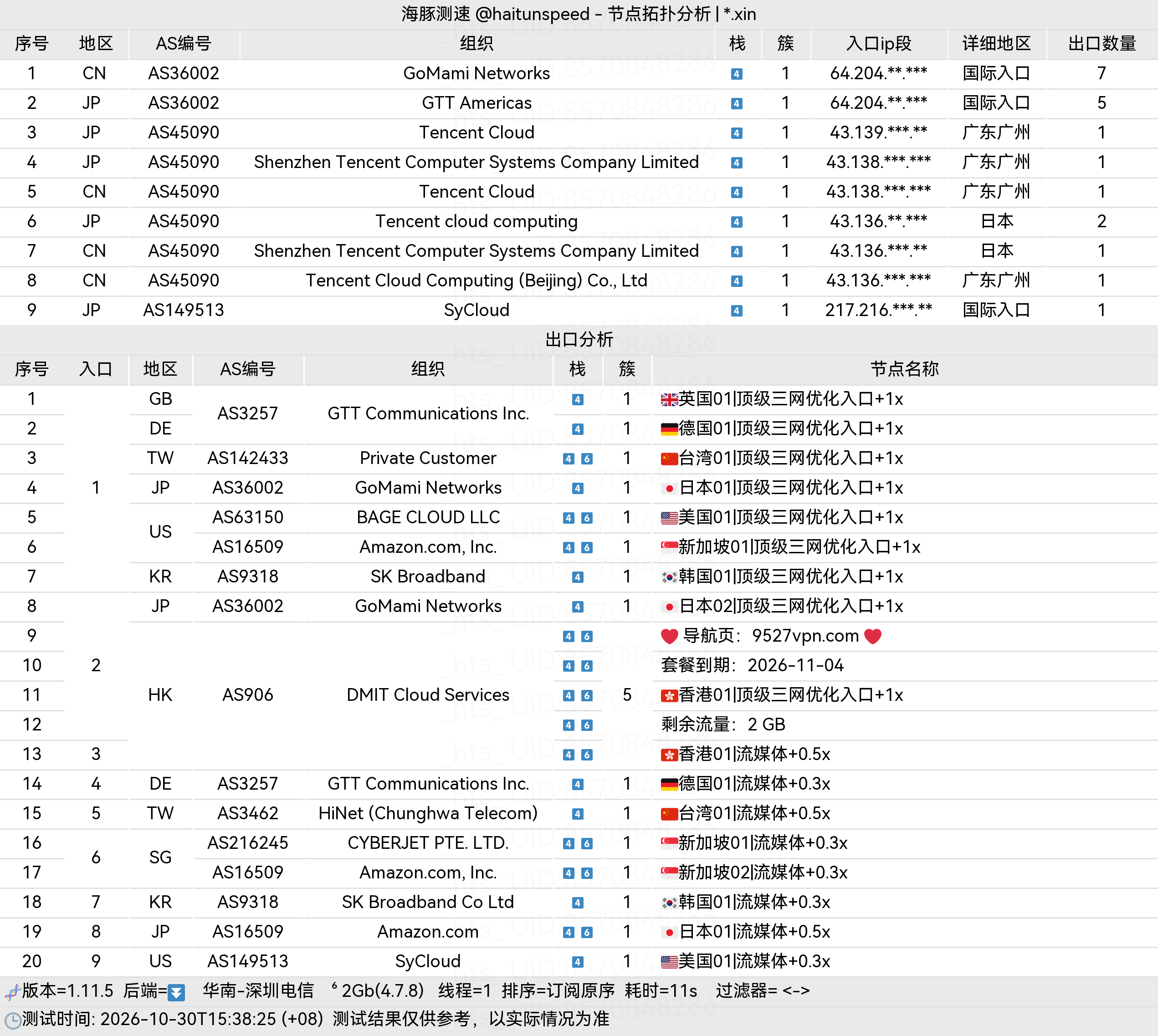Select the 出口分析 section heading
1158x1036 pixels.
tap(579, 340)
